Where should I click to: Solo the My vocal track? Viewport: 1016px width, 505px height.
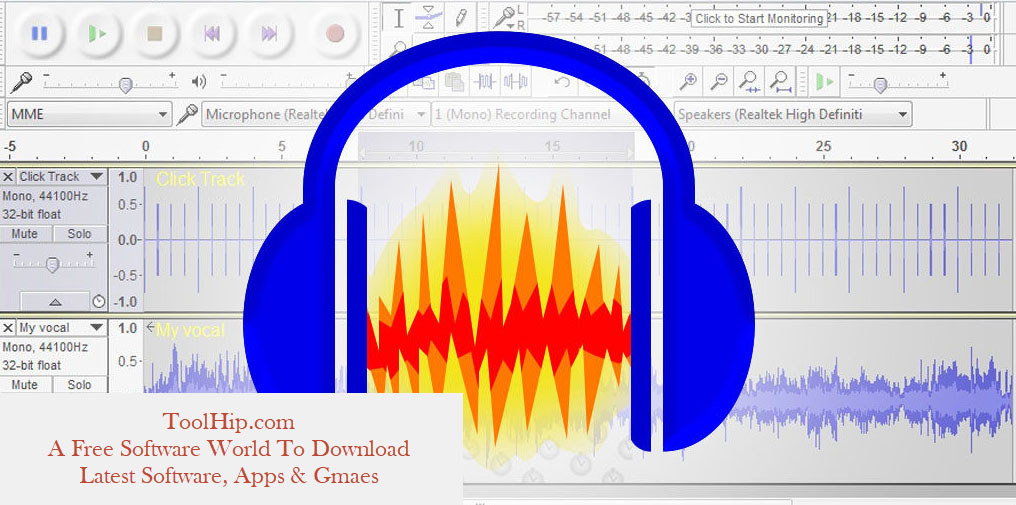click(x=79, y=385)
